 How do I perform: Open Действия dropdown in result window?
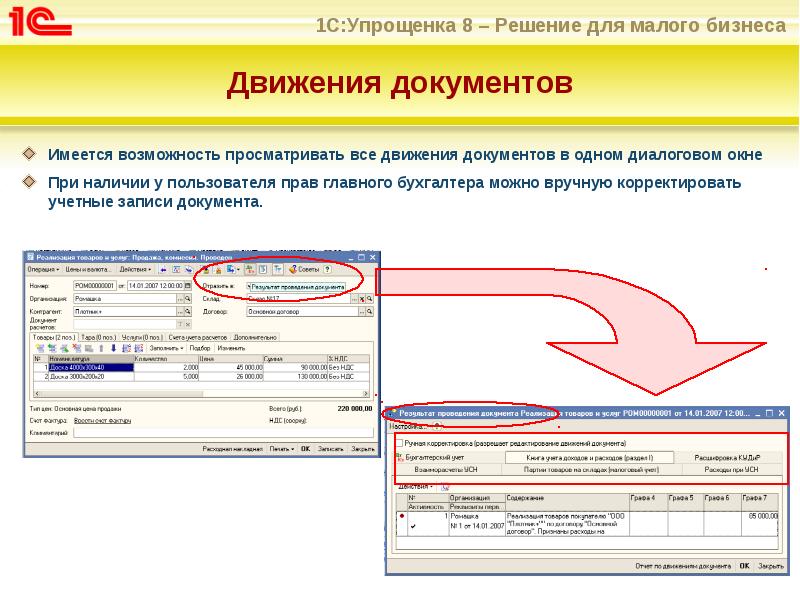[x=415, y=487]
